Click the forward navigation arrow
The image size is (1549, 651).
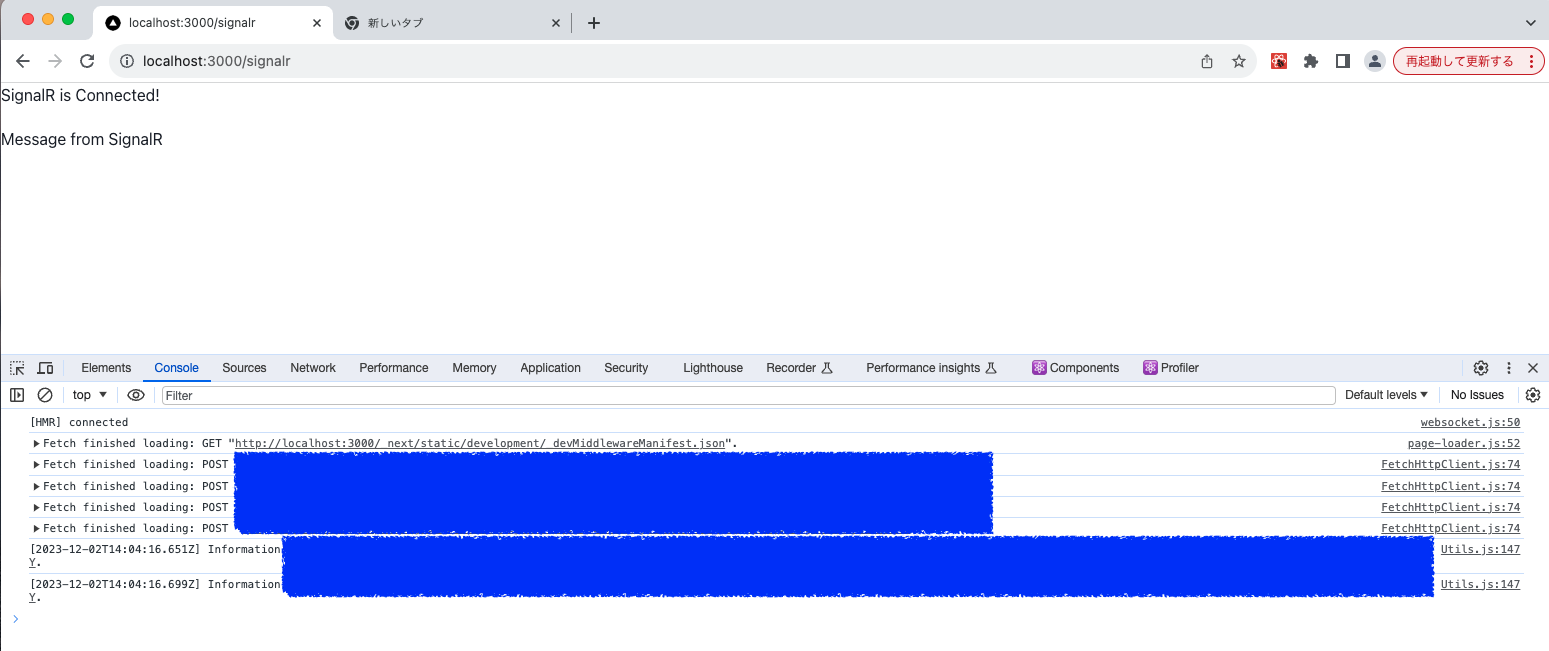(x=55, y=61)
